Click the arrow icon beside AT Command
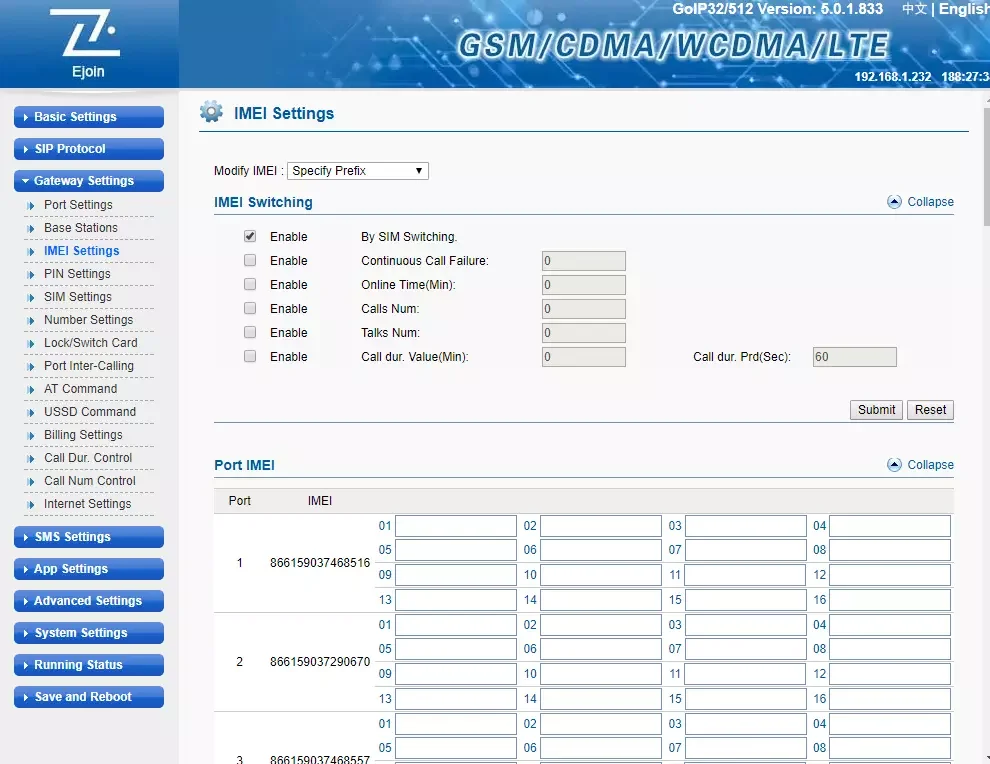The width and height of the screenshot is (990, 764). 31,390
